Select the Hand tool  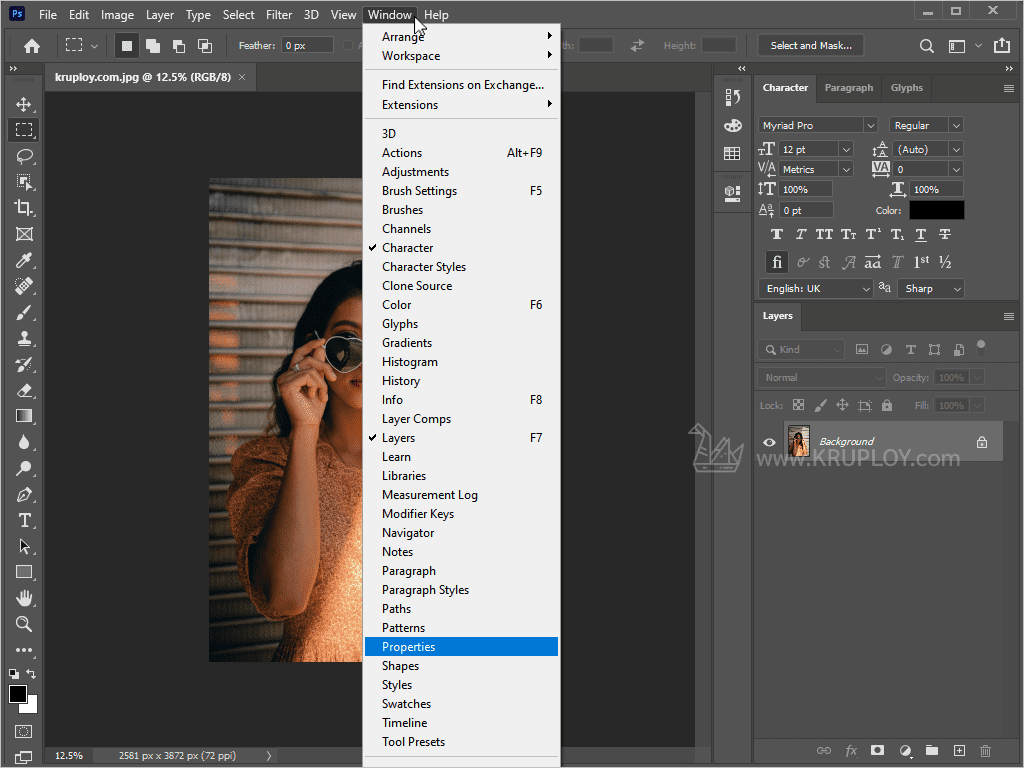24,598
